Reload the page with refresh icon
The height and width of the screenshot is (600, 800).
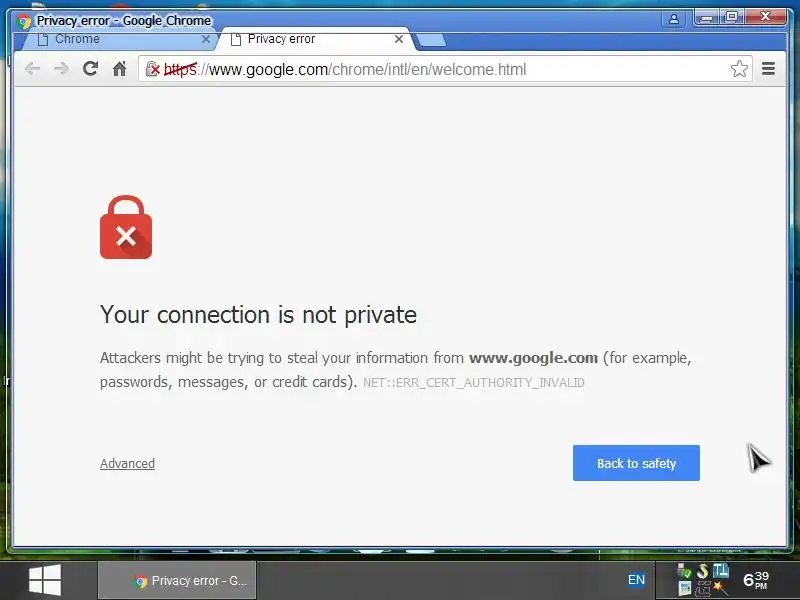pyautogui.click(x=90, y=68)
